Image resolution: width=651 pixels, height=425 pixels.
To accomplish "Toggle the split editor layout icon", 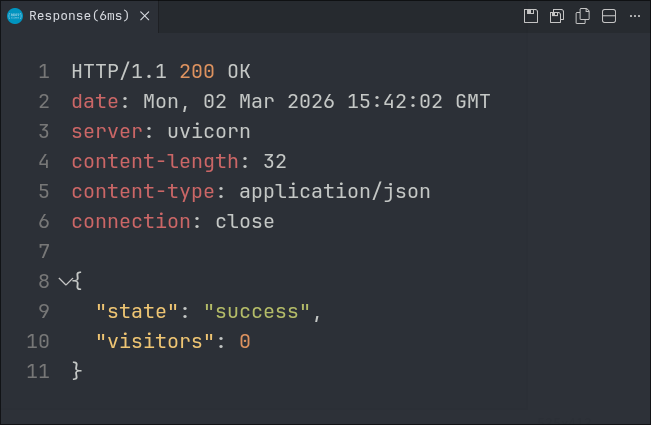I will [608, 16].
